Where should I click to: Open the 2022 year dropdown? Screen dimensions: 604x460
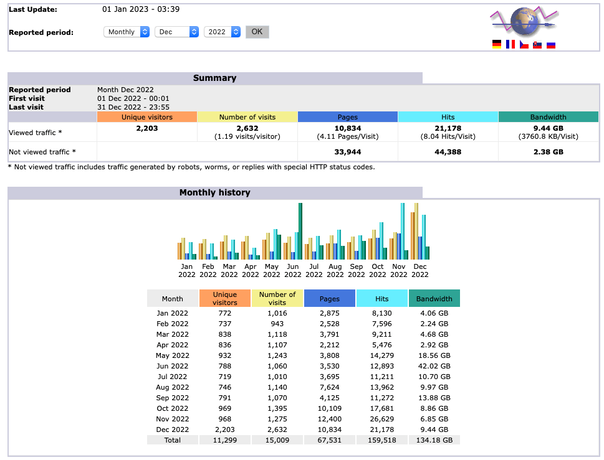222,32
